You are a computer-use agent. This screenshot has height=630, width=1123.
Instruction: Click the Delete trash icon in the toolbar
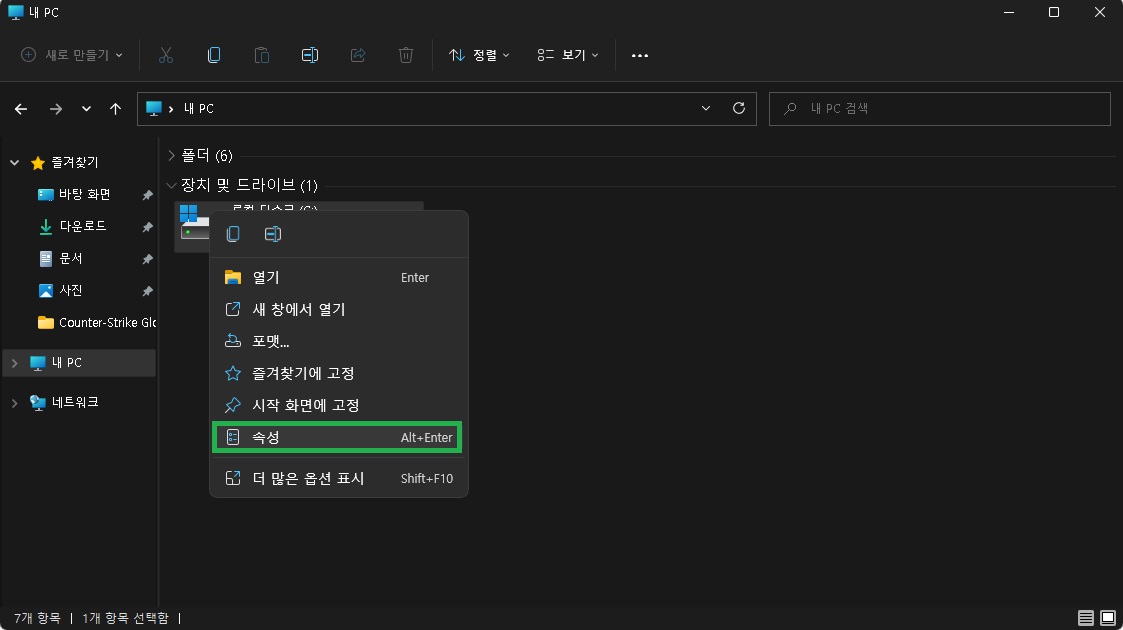point(405,55)
